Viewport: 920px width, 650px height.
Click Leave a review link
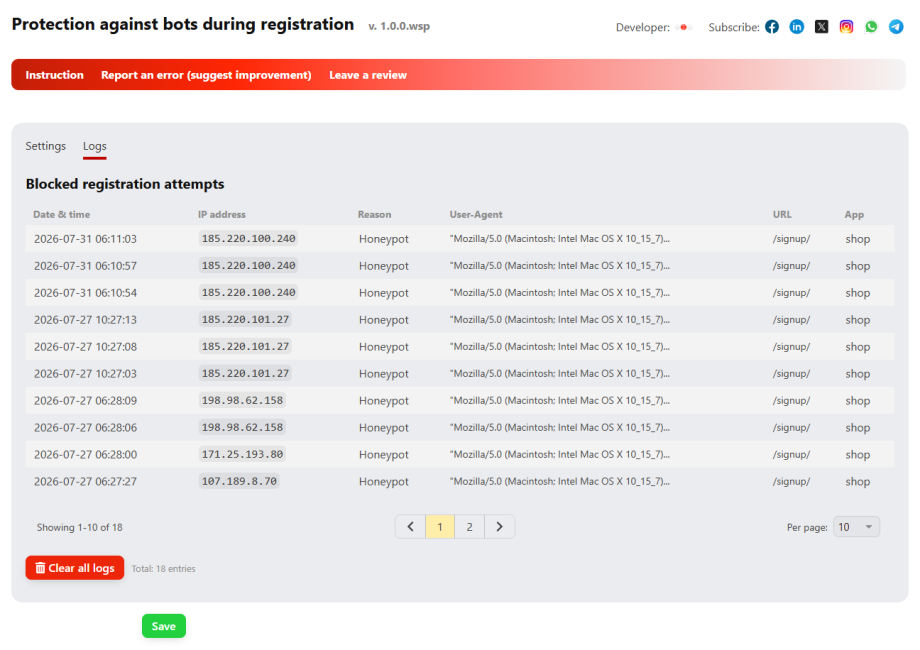(x=368, y=75)
